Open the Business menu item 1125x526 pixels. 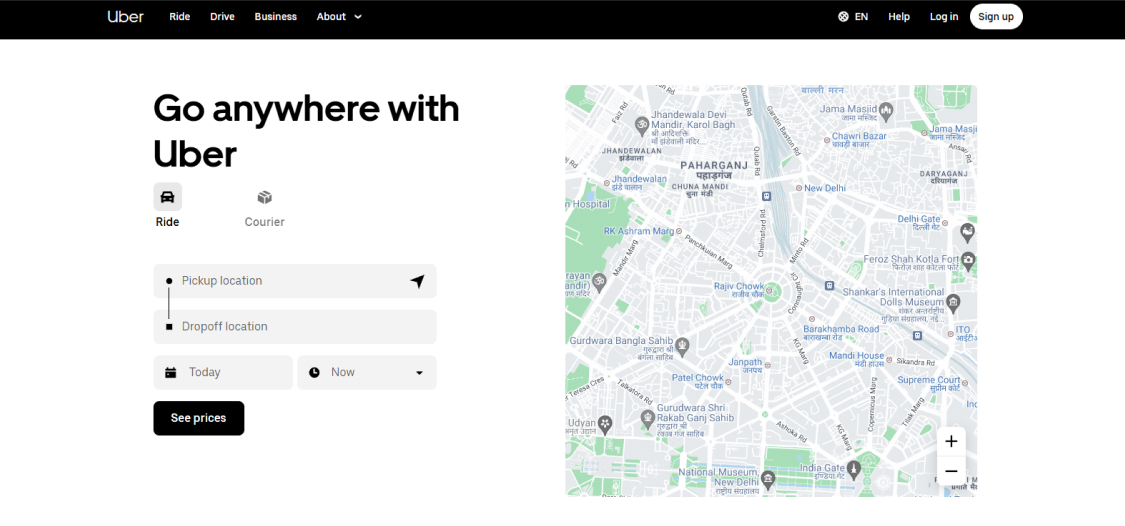(x=276, y=17)
